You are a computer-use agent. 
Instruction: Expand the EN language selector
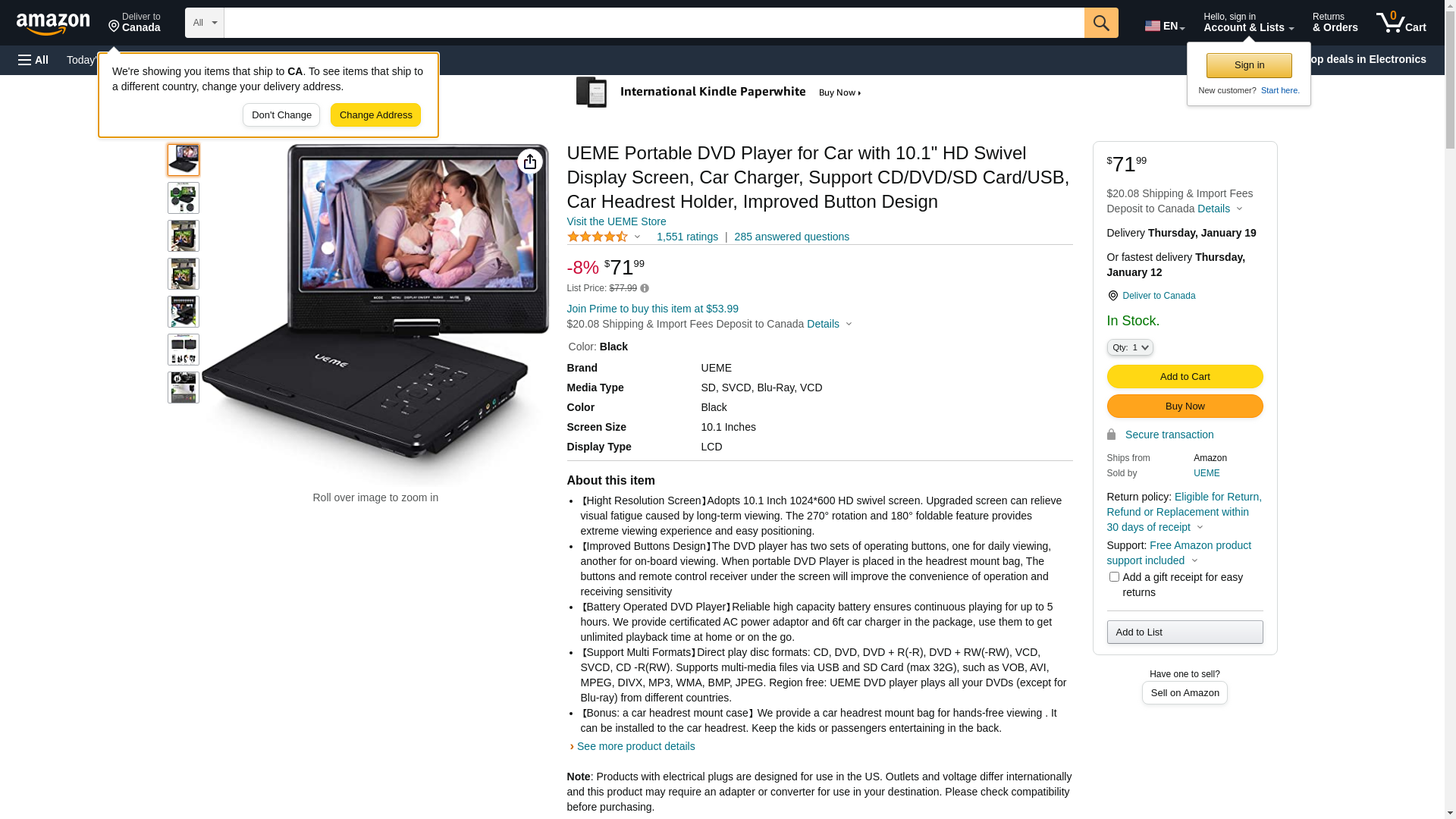(x=1165, y=26)
